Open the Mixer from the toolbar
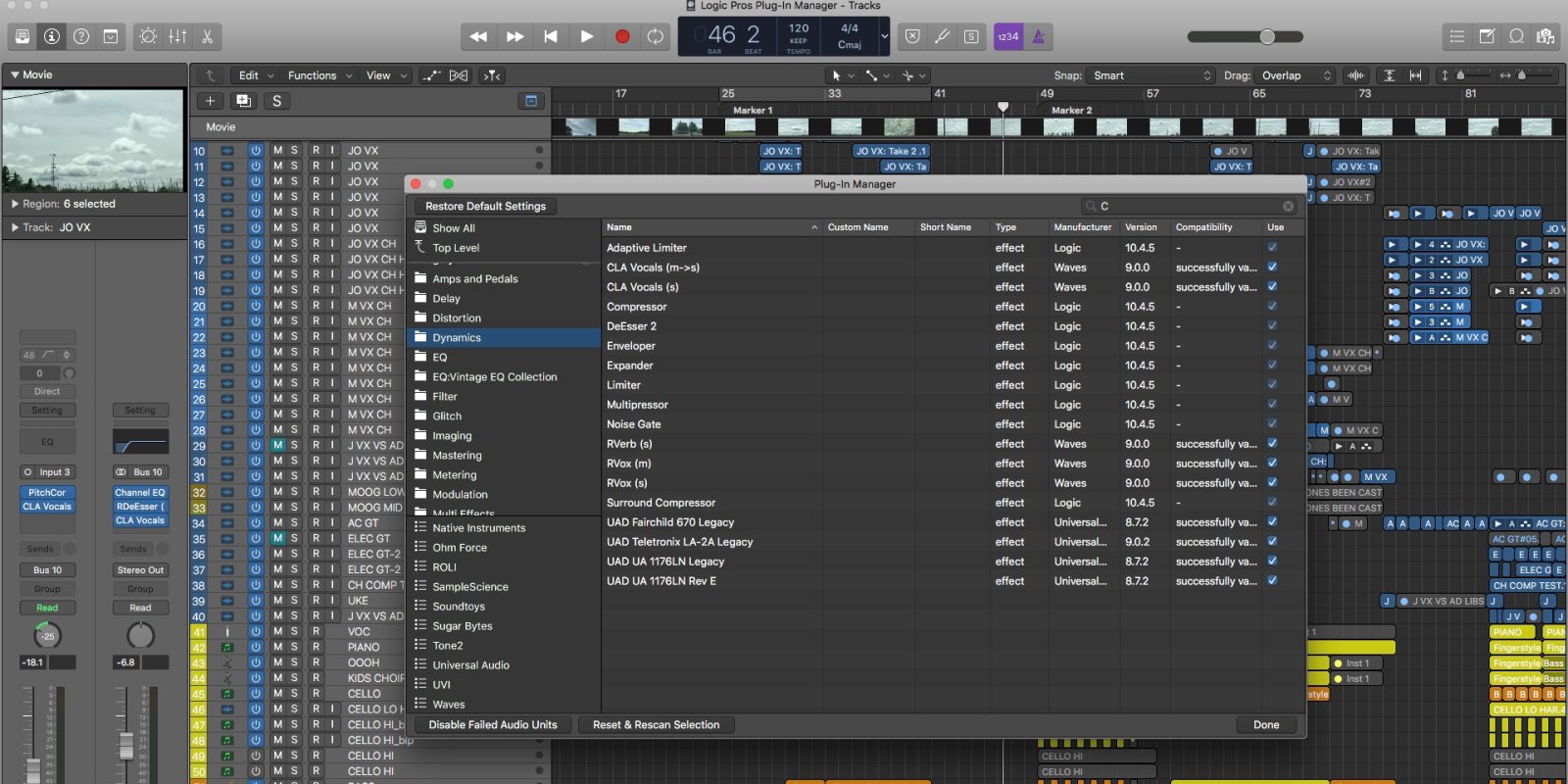 pos(177,36)
